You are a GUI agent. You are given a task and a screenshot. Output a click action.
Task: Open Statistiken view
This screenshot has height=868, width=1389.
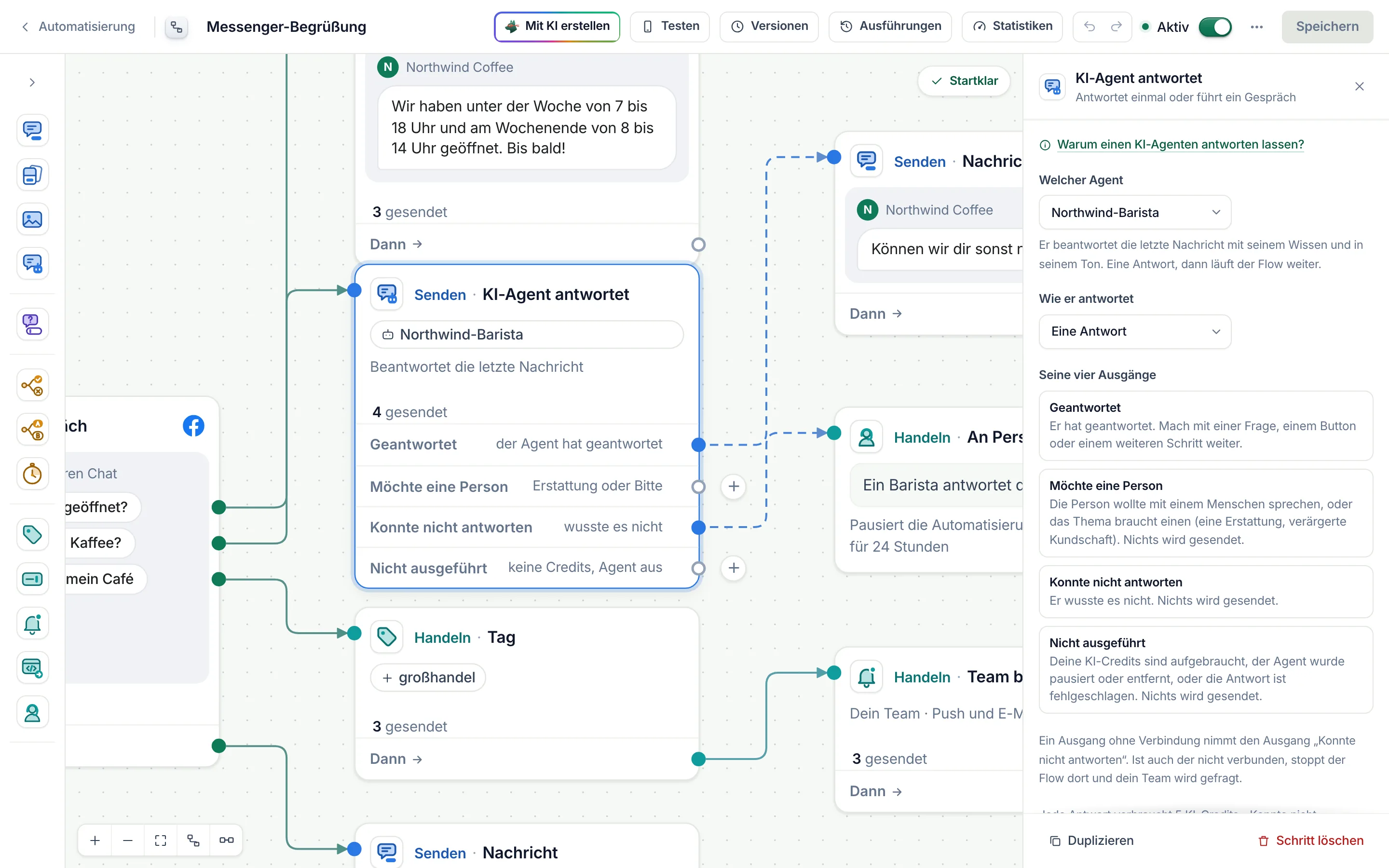[x=1012, y=27]
